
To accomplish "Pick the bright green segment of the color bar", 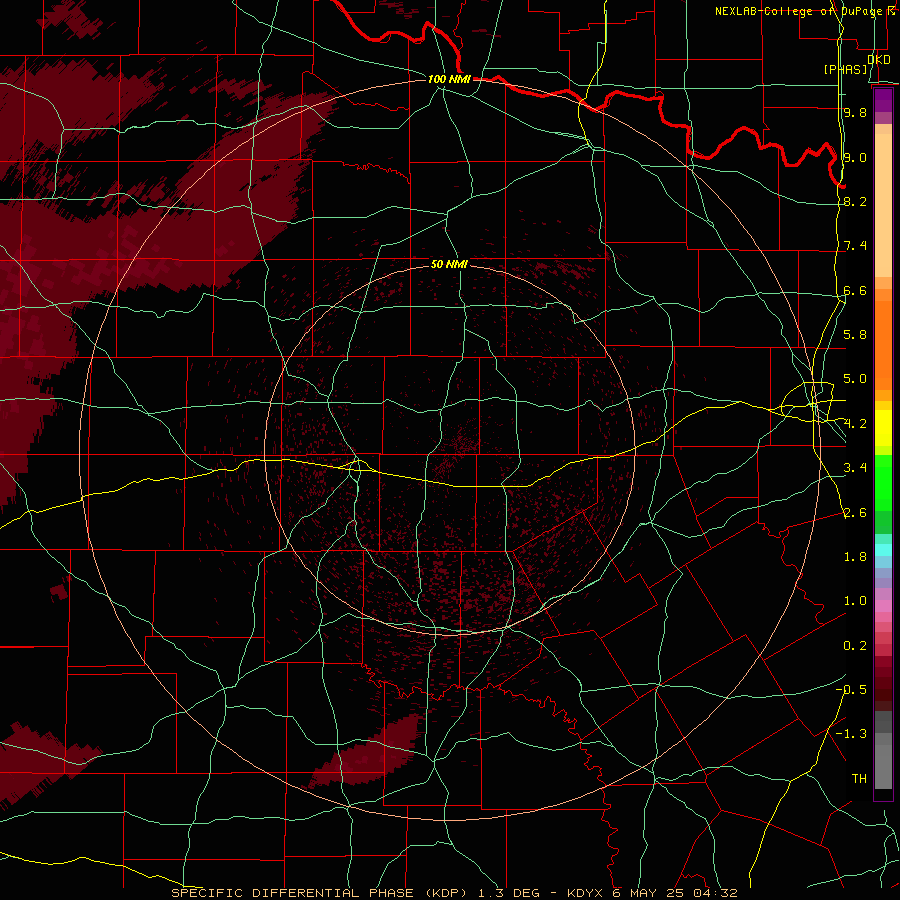I will (883, 483).
